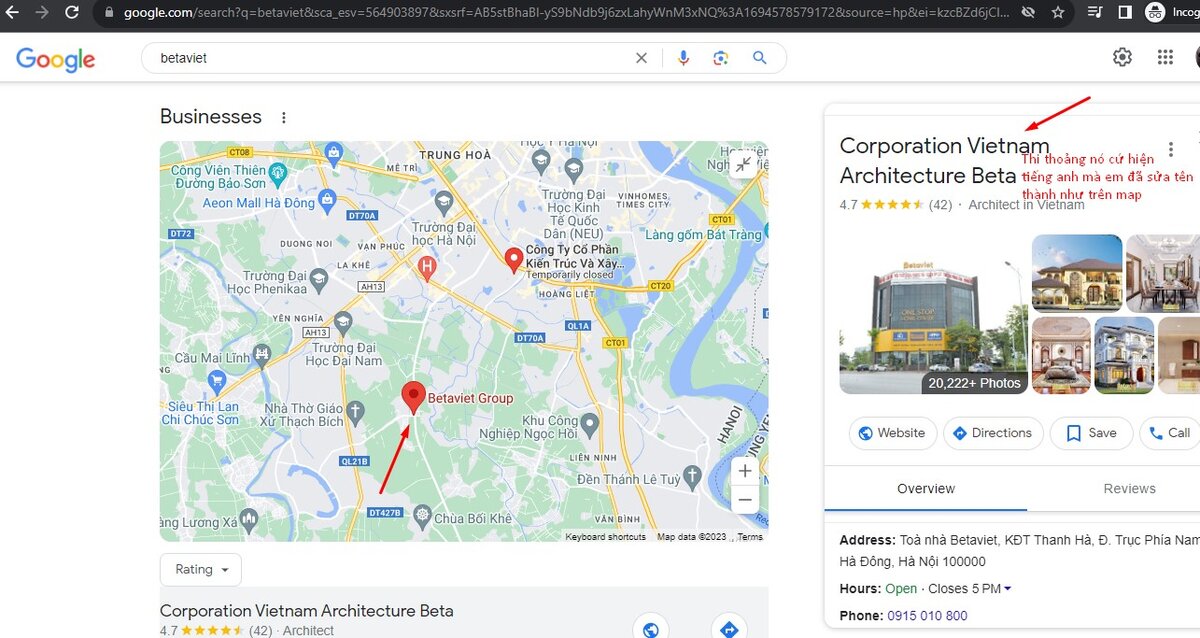This screenshot has width=1200, height=638.
Task: Open knowledge panel more options menu
Action: point(1171,150)
